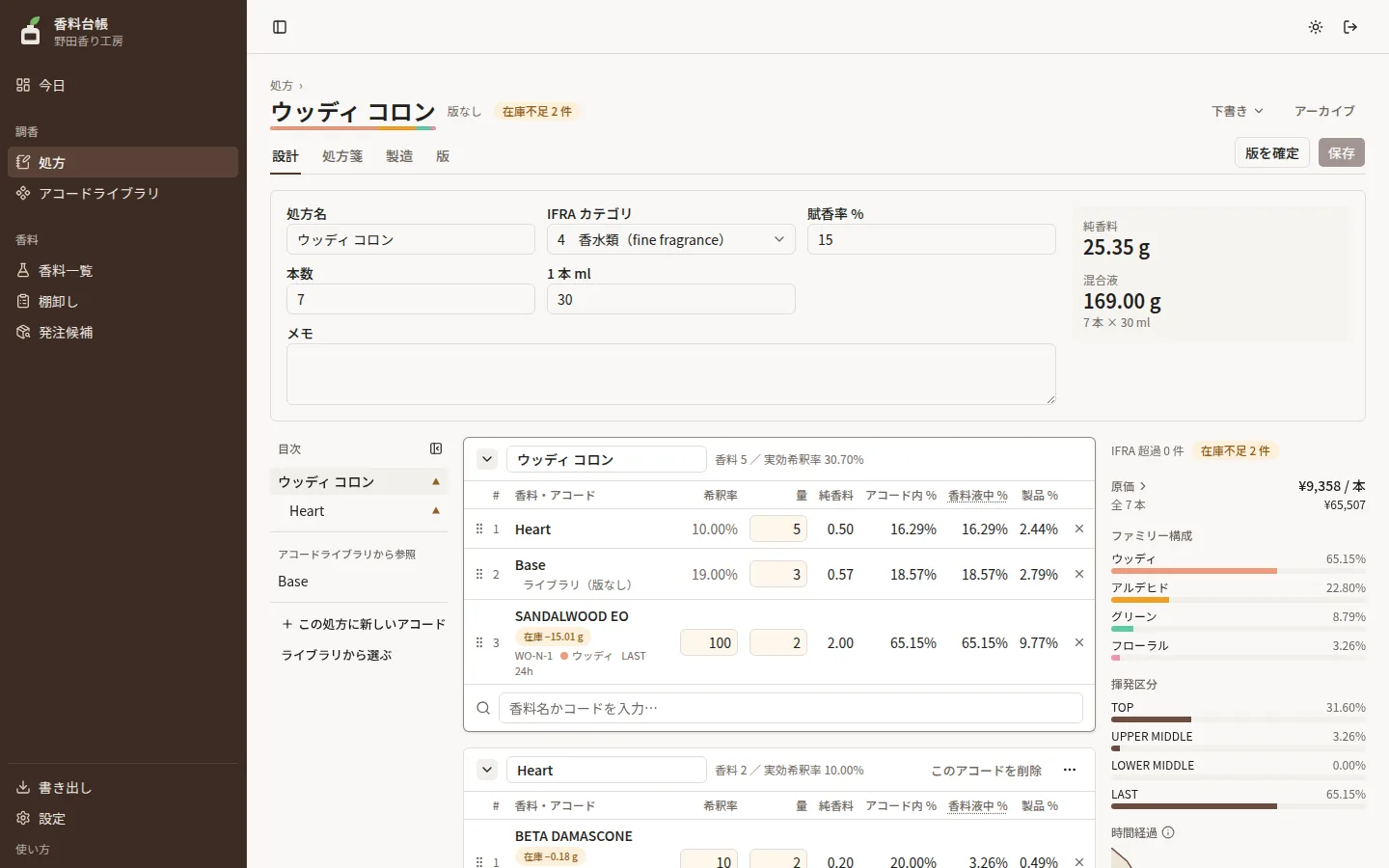Click the 香料台帳 app logo
This screenshot has width=1389, height=868.
click(x=31, y=31)
